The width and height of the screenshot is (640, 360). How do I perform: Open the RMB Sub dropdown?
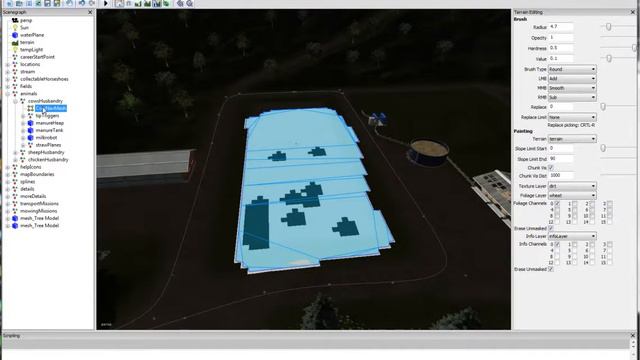[572, 98]
